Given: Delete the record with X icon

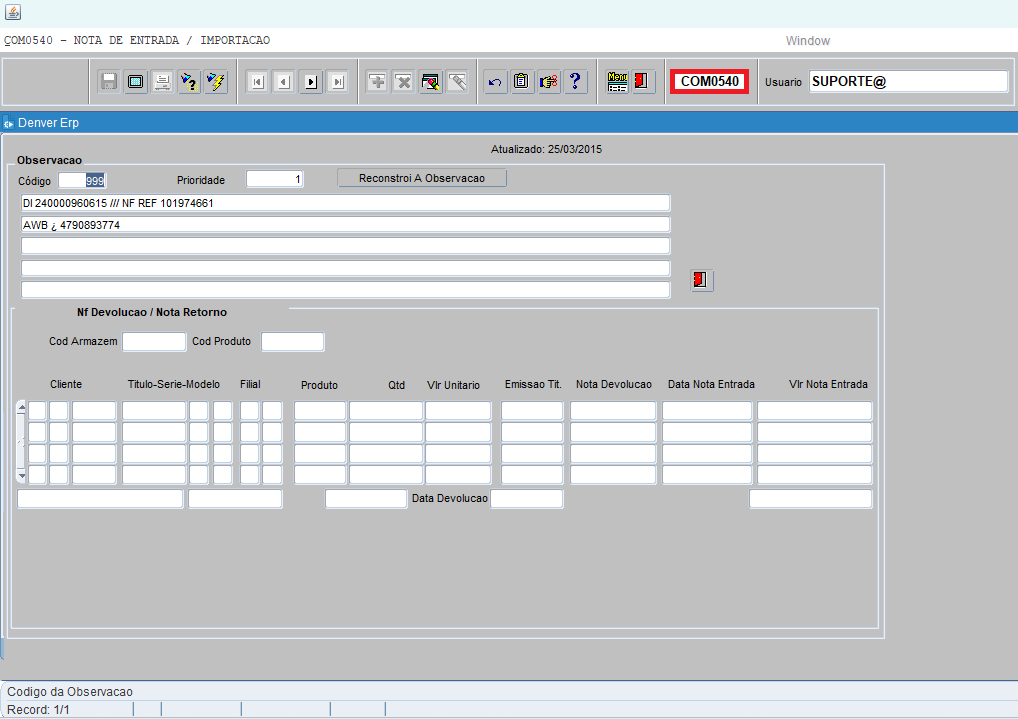Looking at the screenshot, I should (x=404, y=82).
